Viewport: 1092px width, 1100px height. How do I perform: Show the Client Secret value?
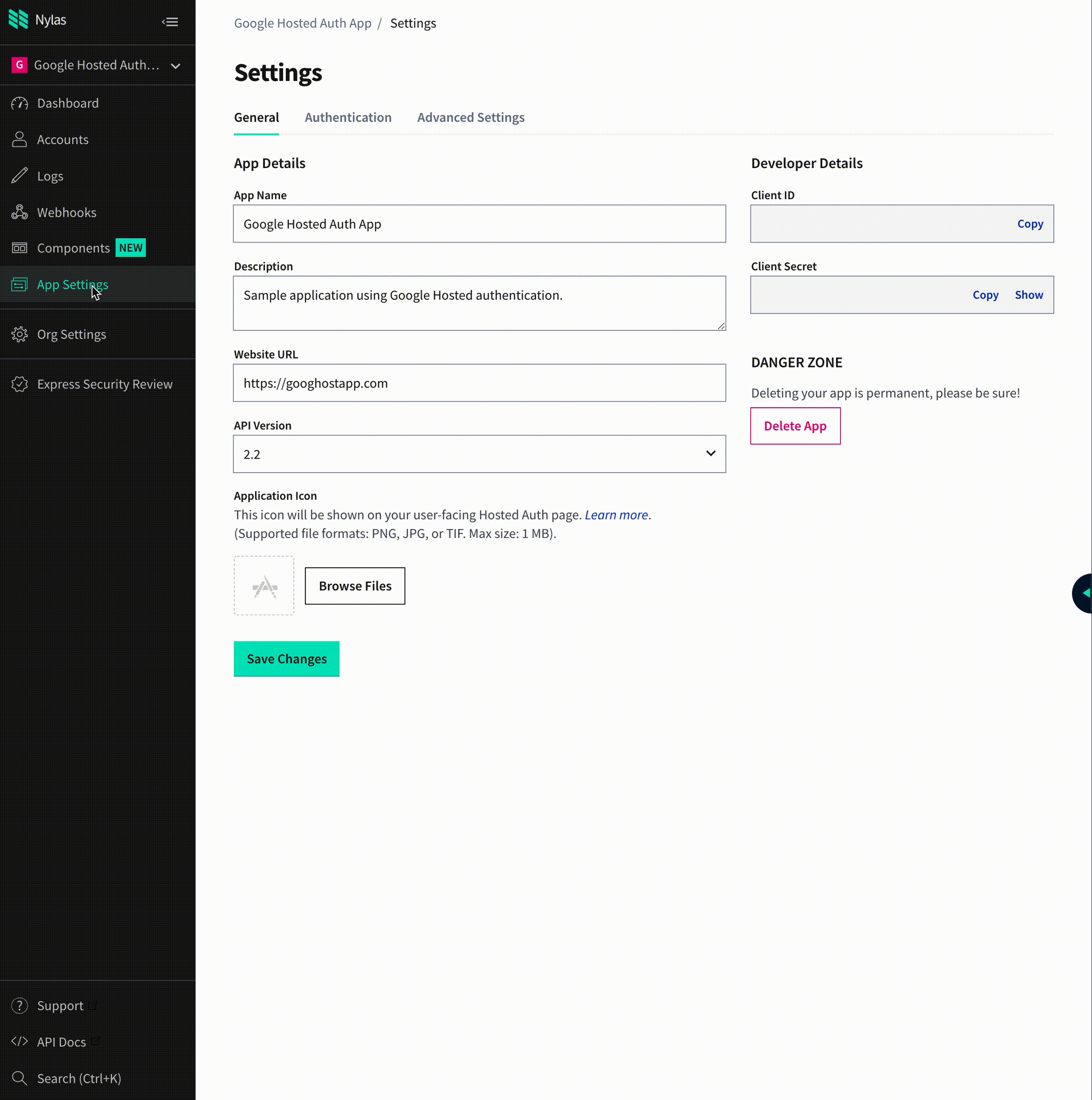click(1028, 295)
